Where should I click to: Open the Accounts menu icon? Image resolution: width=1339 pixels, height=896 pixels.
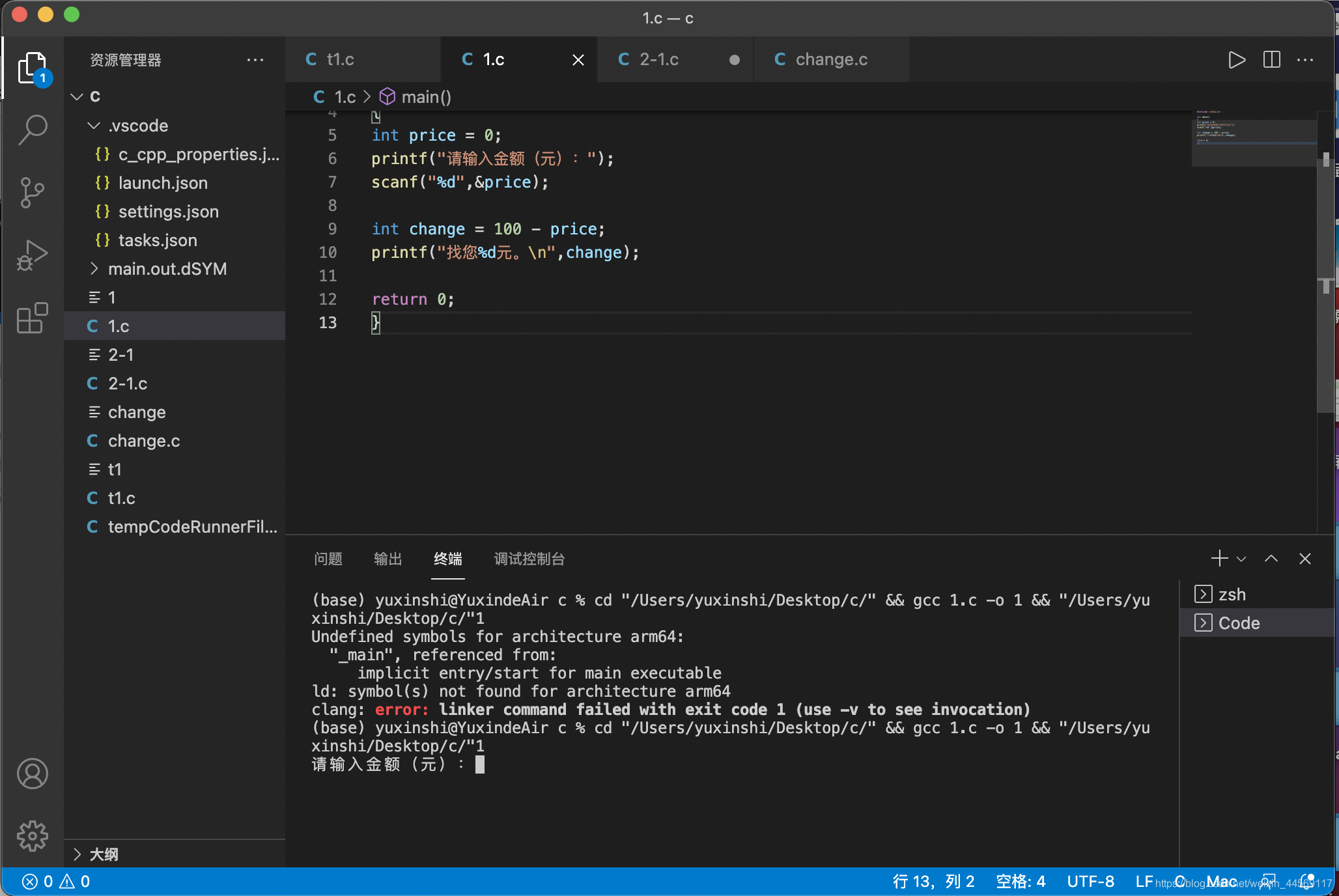tap(33, 774)
